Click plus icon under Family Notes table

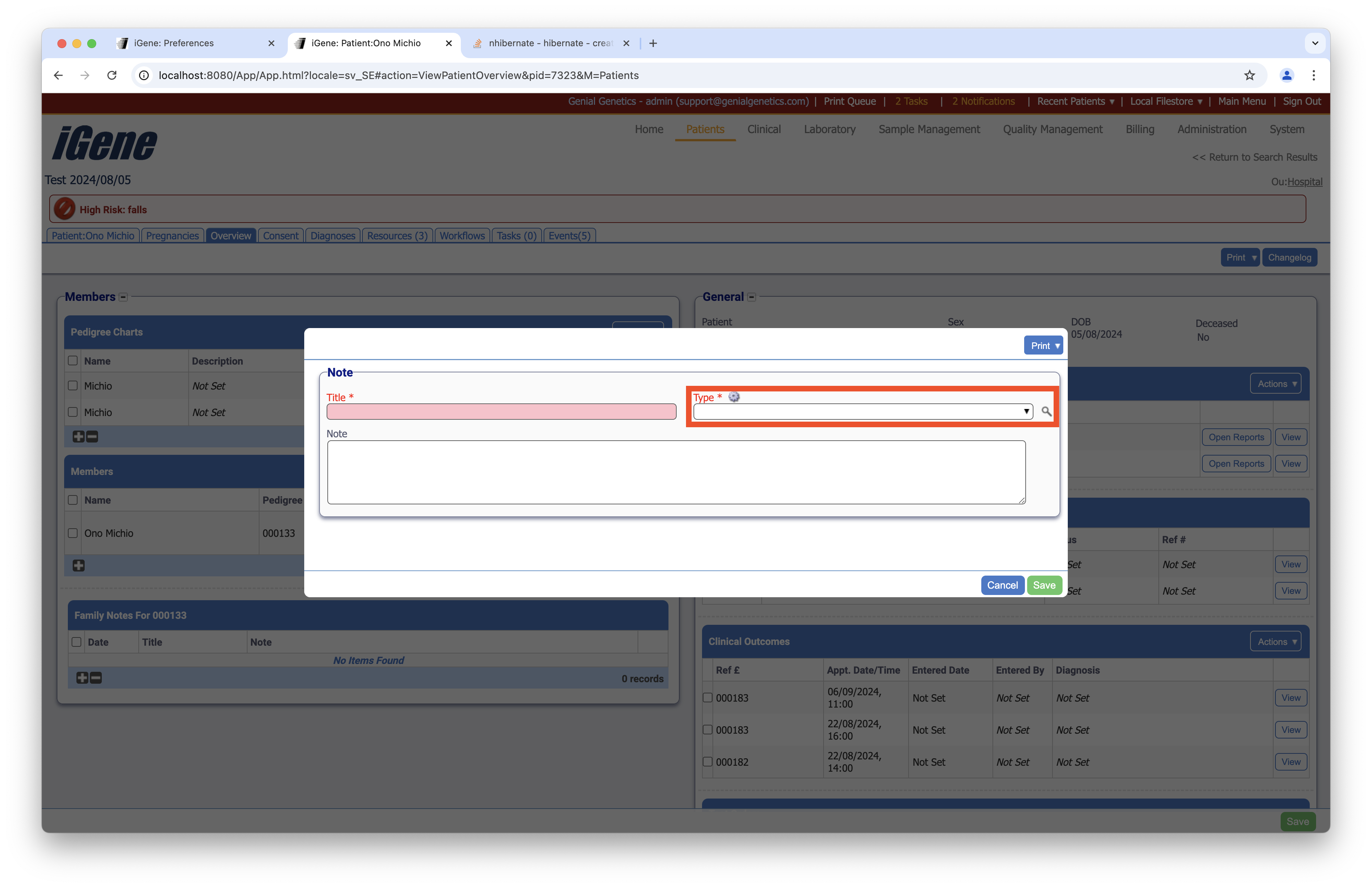coord(82,678)
